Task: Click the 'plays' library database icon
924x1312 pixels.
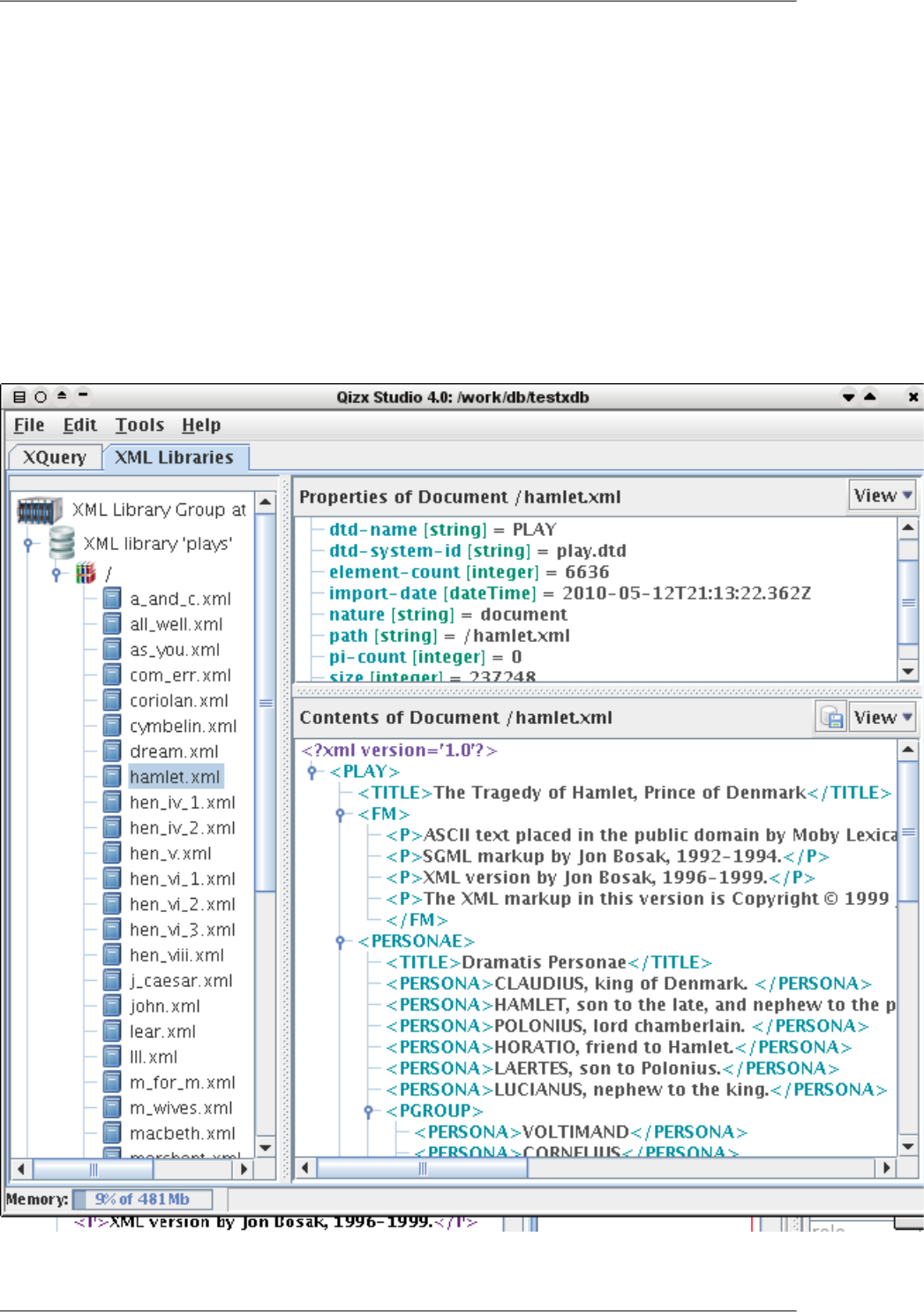Action: coord(62,543)
